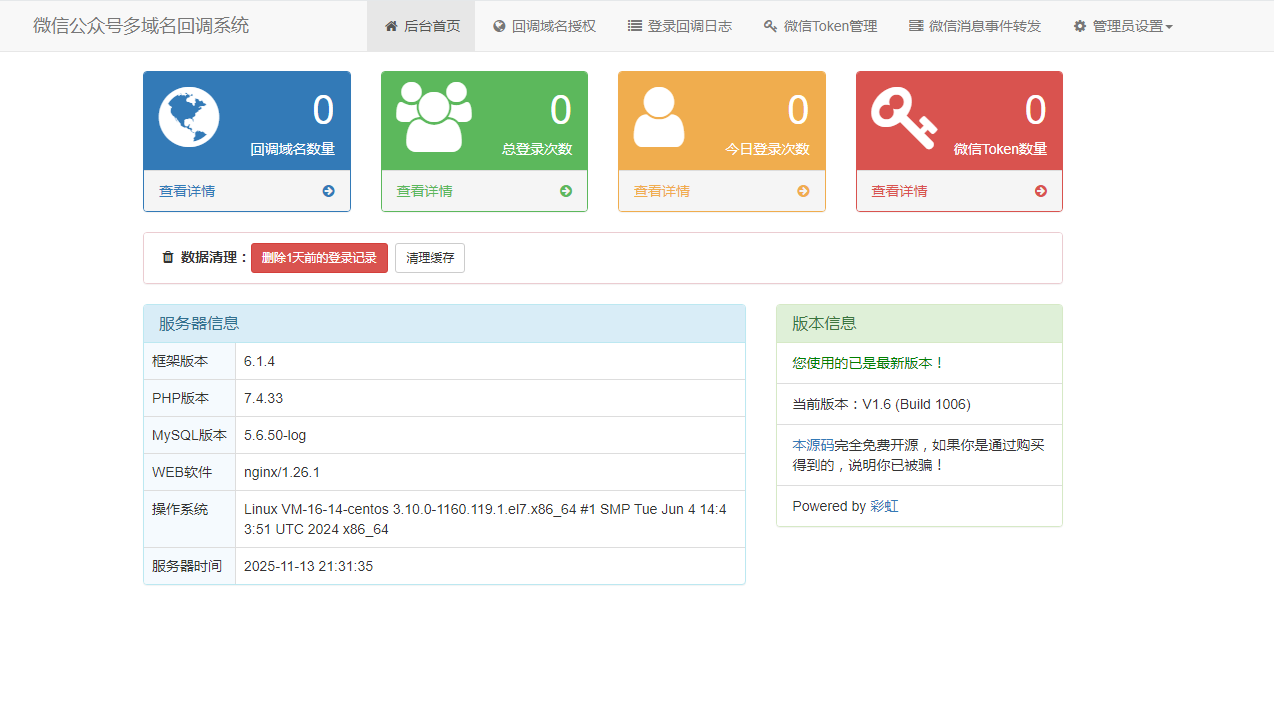Click blue arrow icon under 回调域名数量
Screen dimensions: 1274x711
(328, 191)
